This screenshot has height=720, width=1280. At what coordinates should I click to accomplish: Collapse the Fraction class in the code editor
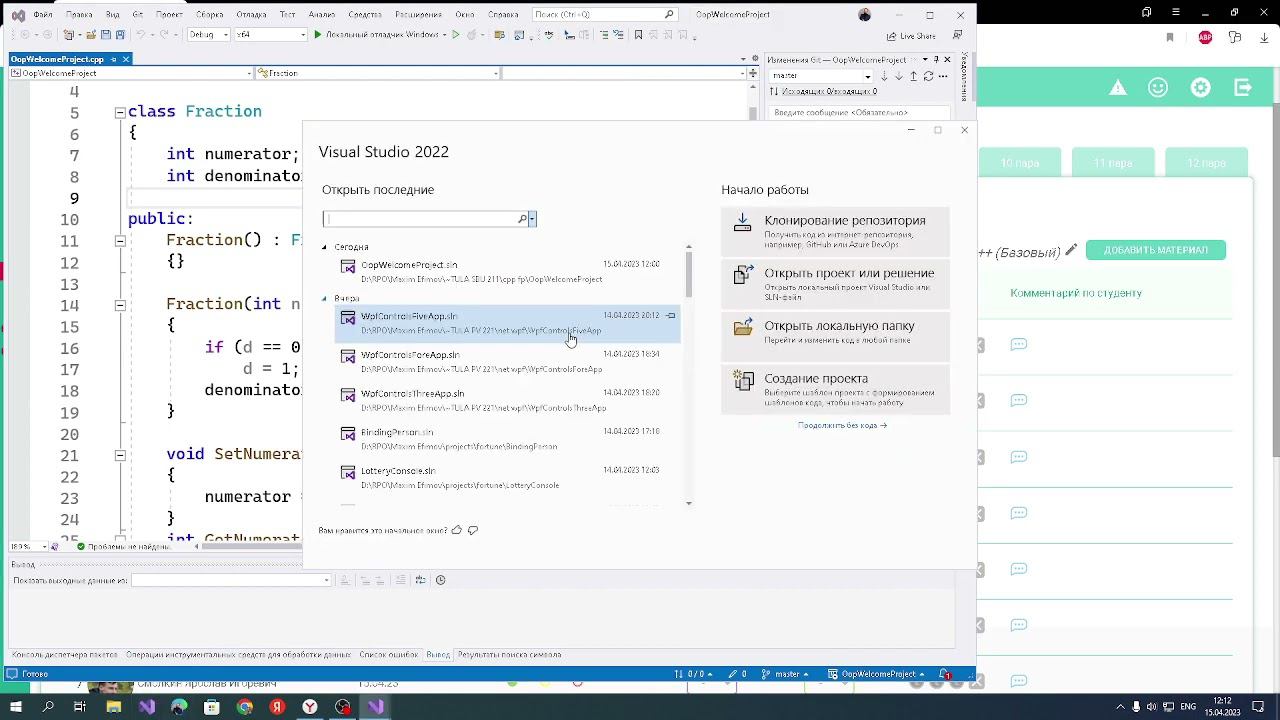coord(120,112)
